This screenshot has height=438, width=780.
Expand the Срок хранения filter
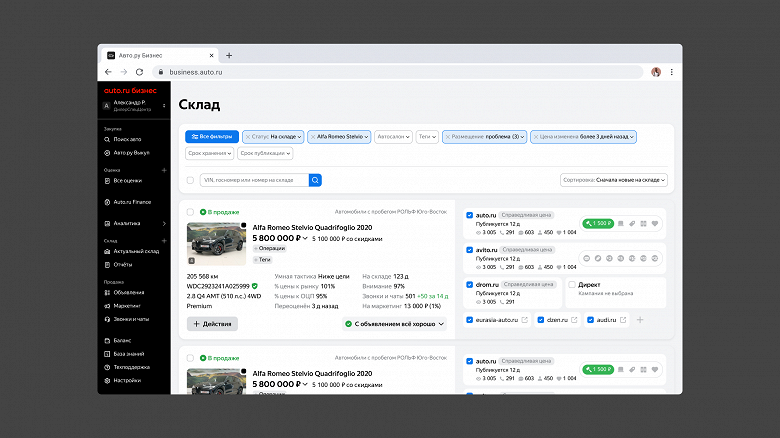point(209,153)
